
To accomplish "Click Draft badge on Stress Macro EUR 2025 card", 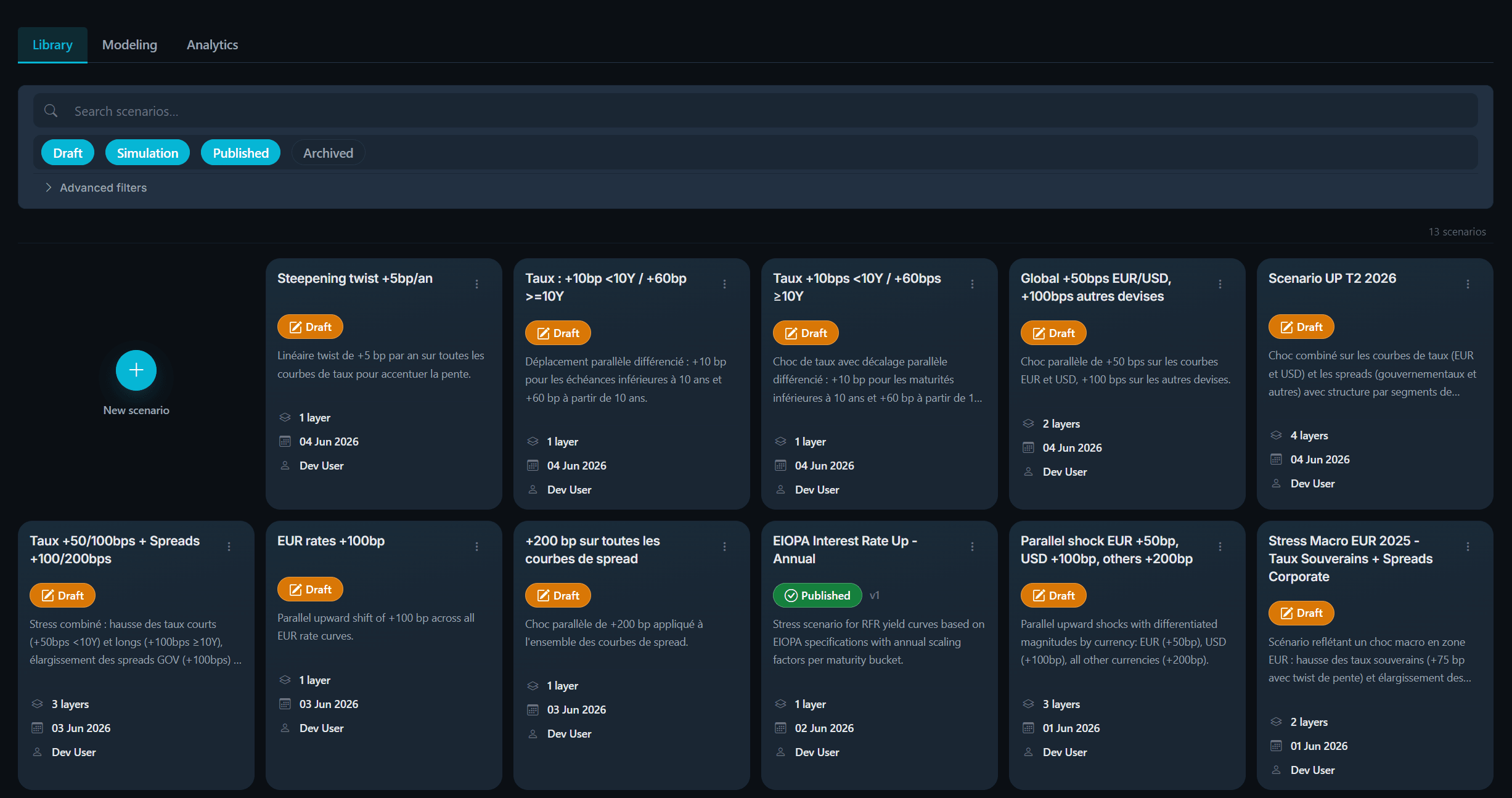I will pyautogui.click(x=1301, y=613).
